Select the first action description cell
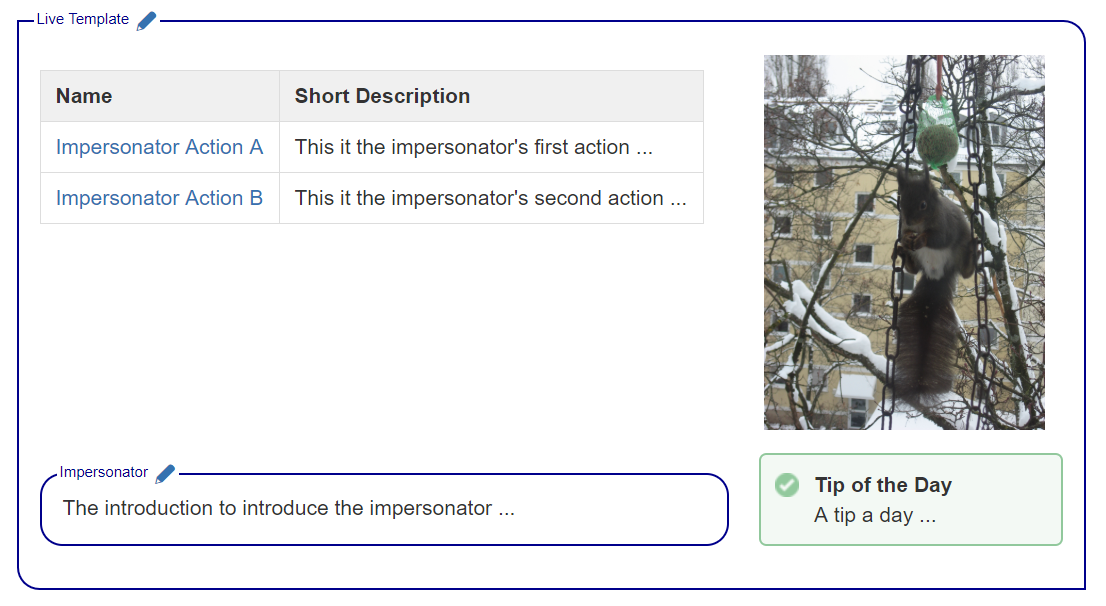1106x606 pixels. pos(473,147)
